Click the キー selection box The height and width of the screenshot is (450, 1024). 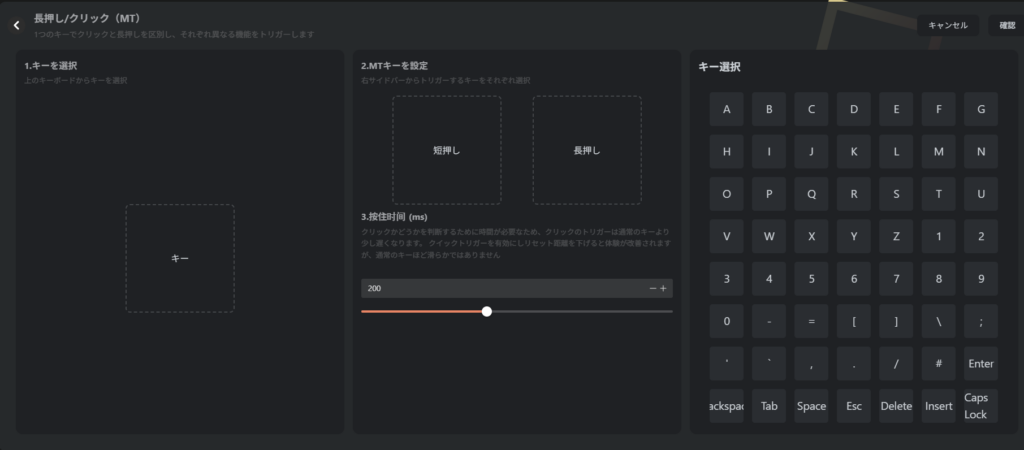tap(180, 258)
